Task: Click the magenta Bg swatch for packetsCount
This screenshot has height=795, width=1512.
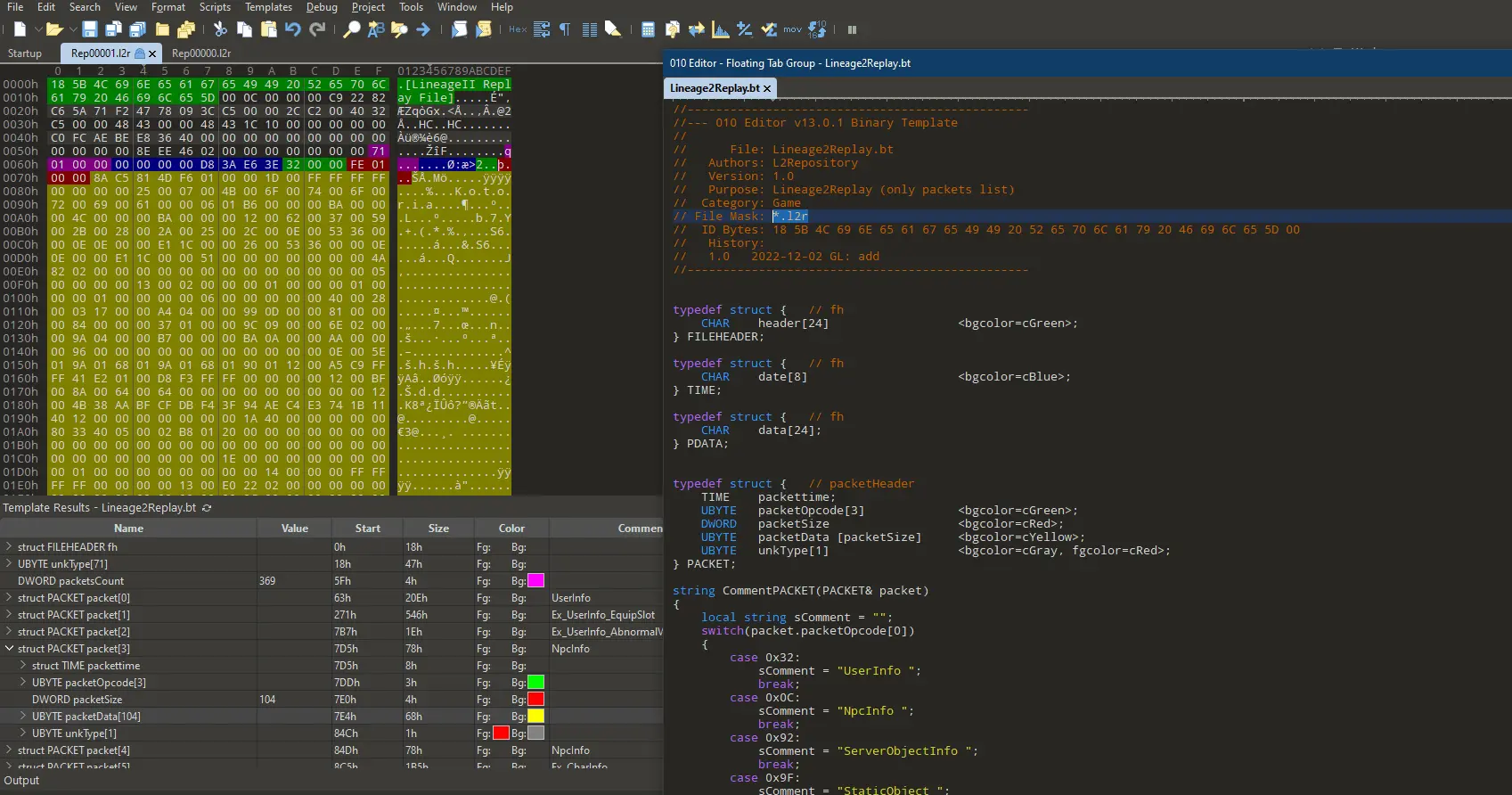Action: click(x=536, y=581)
